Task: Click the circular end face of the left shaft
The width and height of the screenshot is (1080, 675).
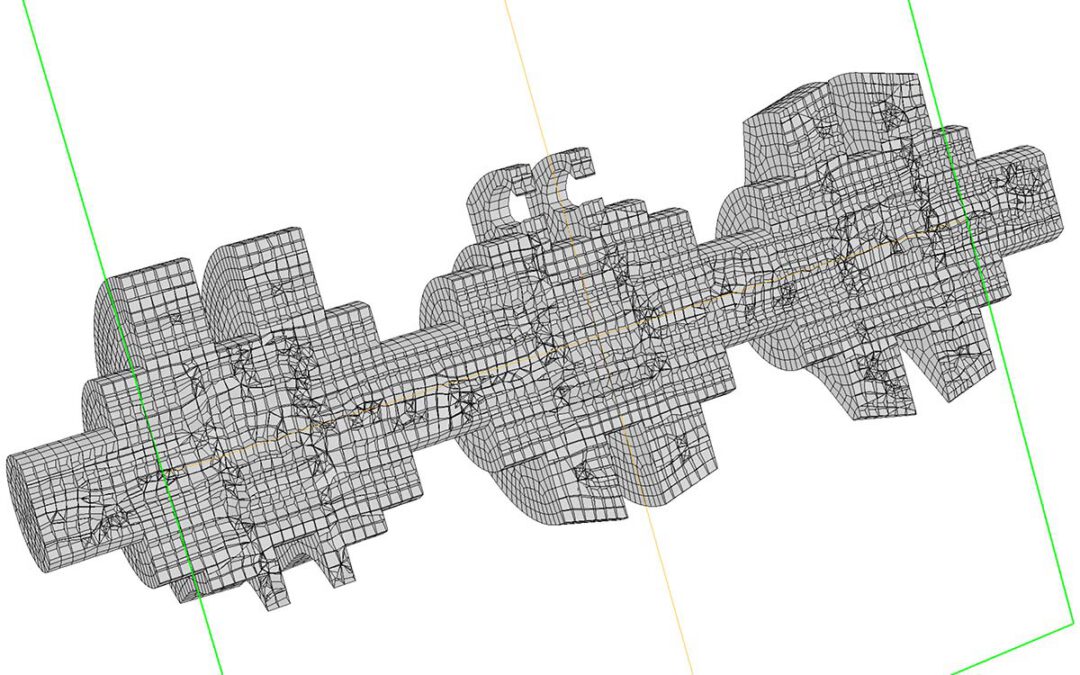Action: [19, 513]
